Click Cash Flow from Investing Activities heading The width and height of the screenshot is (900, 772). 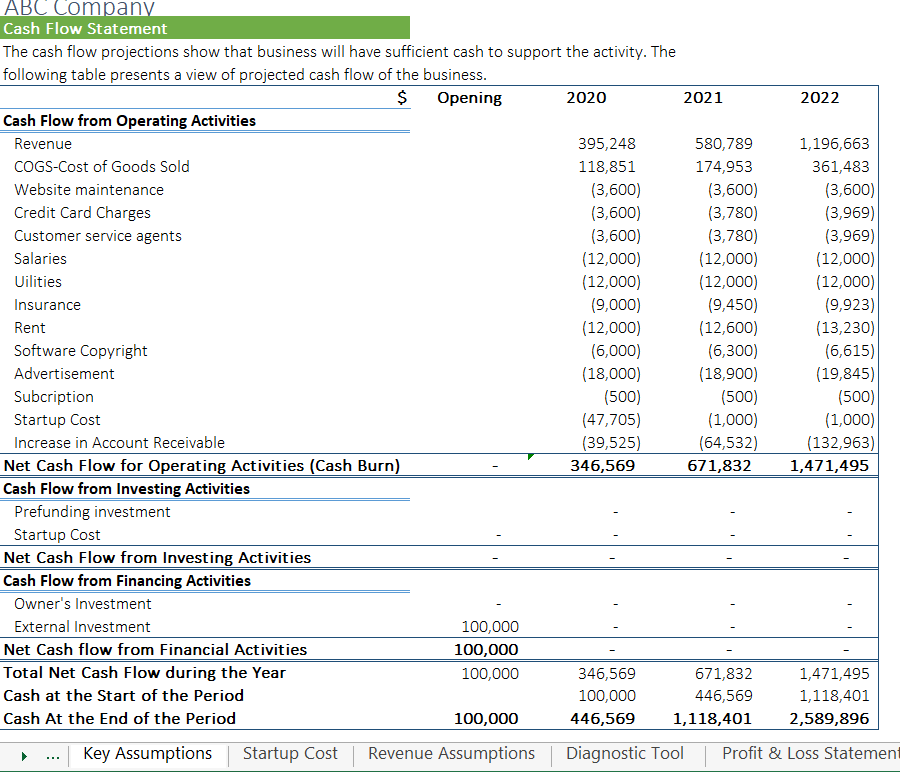tap(126, 488)
